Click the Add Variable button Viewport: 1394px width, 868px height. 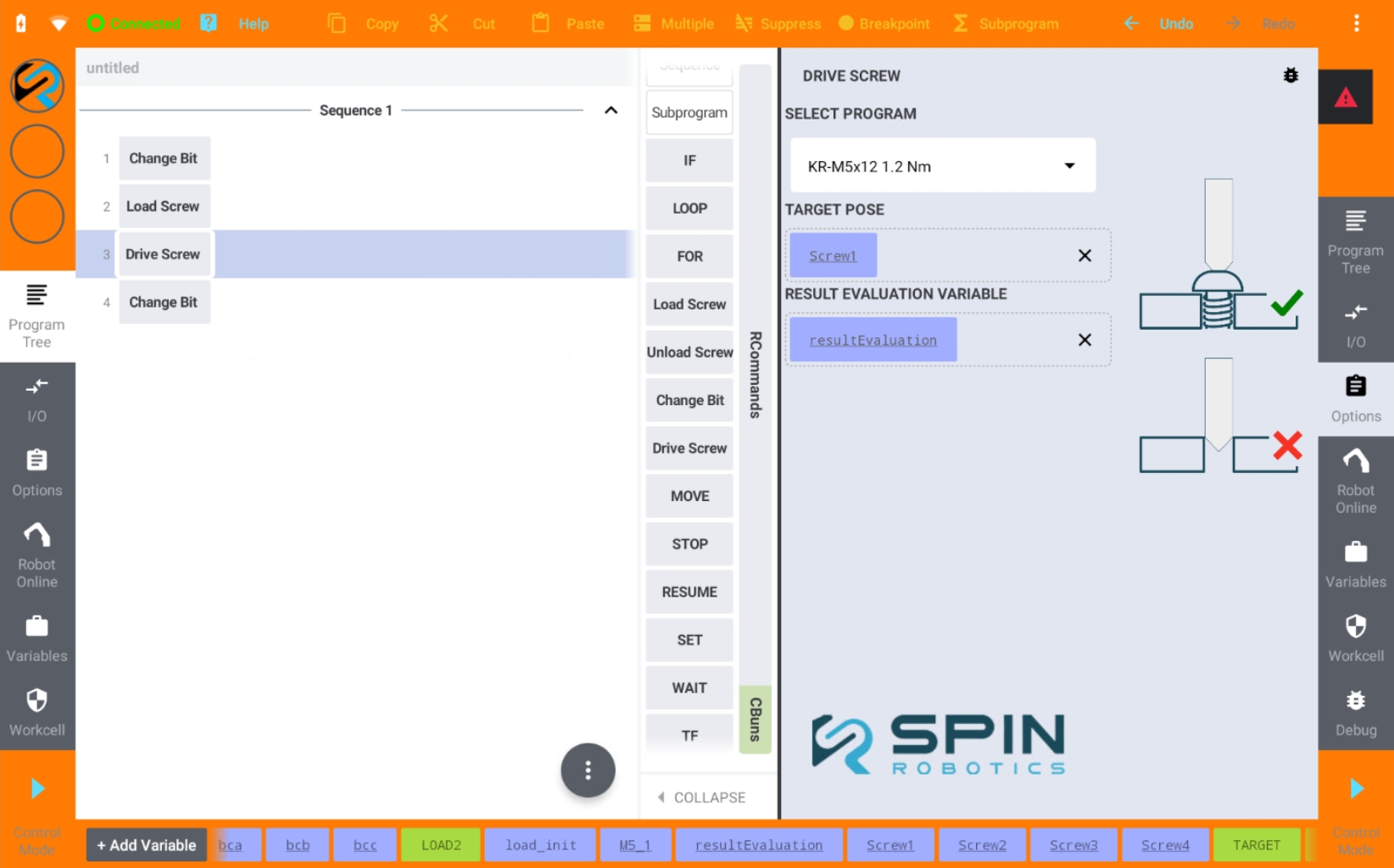[147, 845]
